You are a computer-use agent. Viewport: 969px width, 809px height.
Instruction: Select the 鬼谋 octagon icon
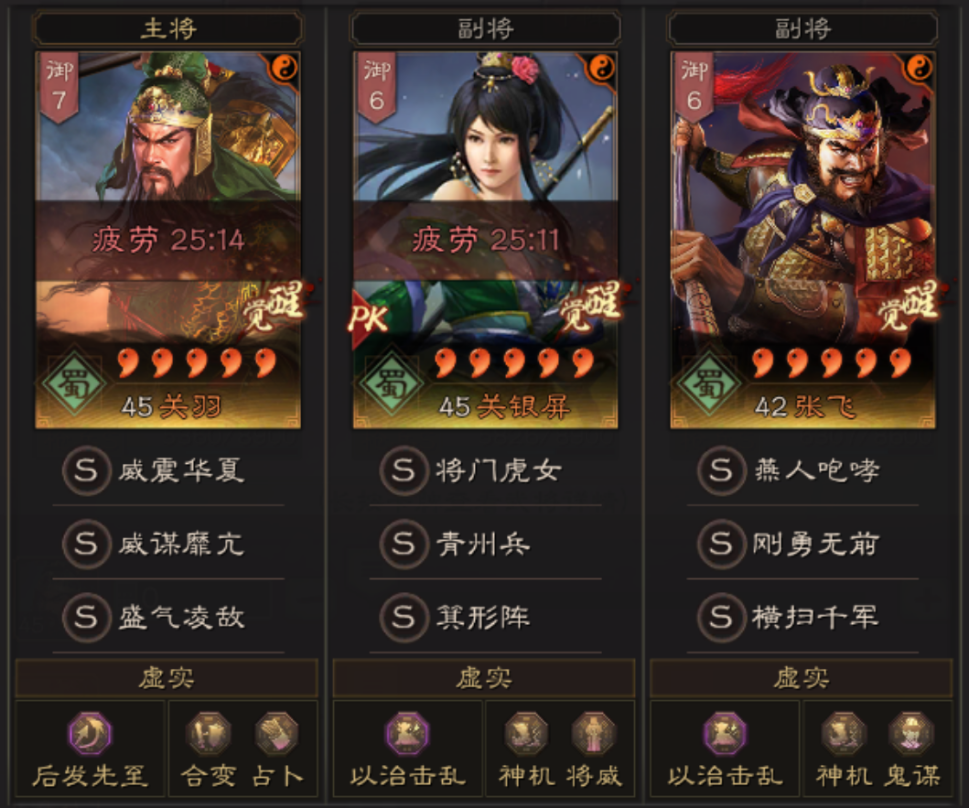pos(912,734)
